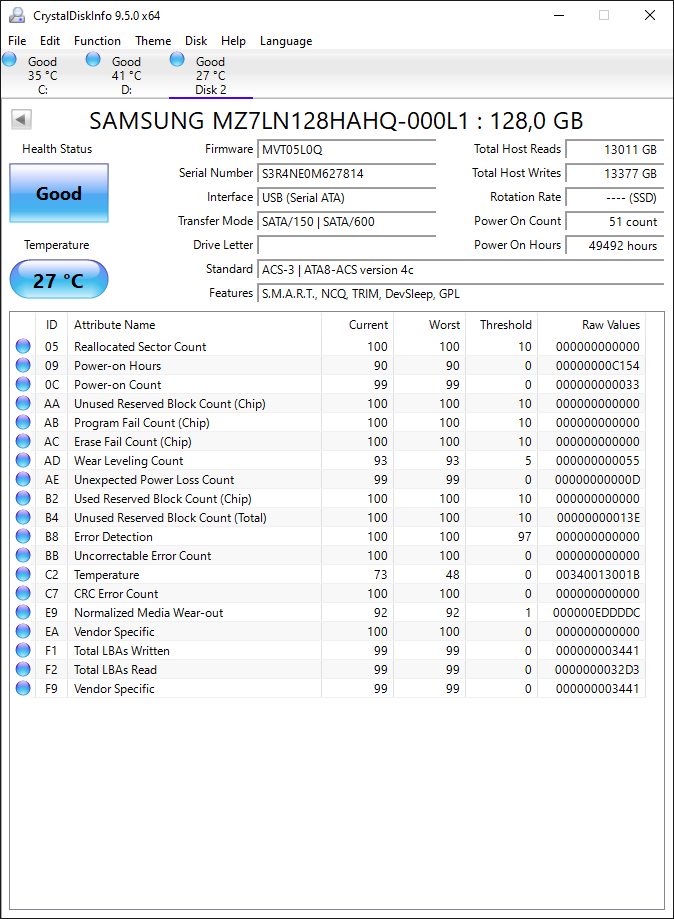Click status orb of Power-on Hours row

pyautogui.click(x=23, y=365)
